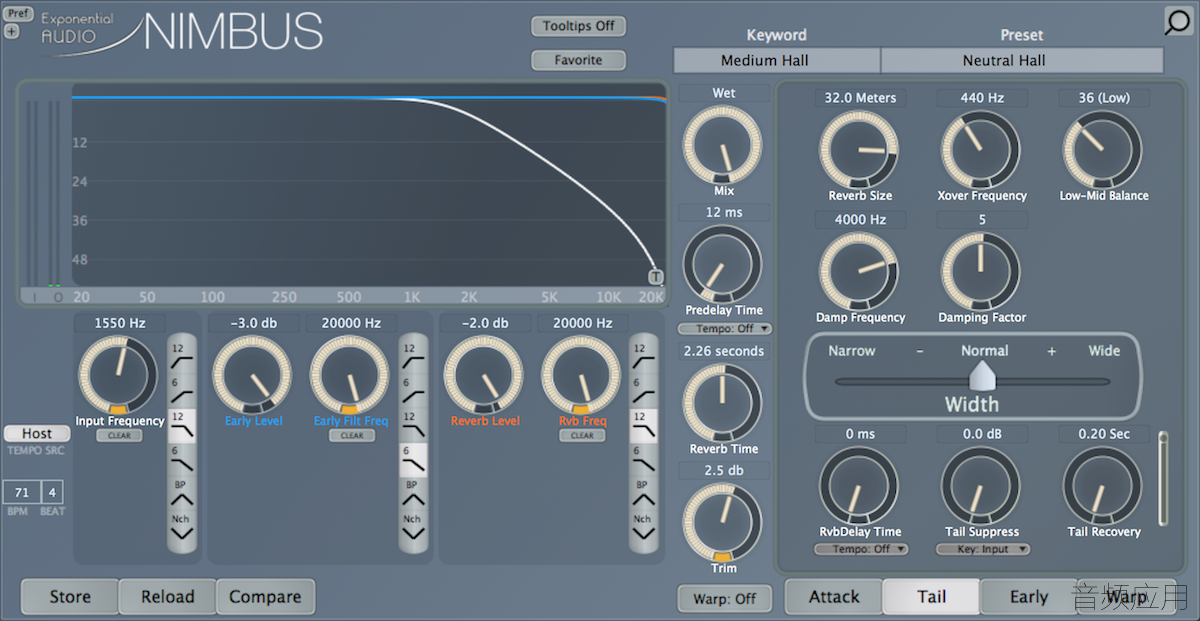Select Nch notch filter in Early Filt strip
Image resolution: width=1200 pixels, height=621 pixels.
pos(413,527)
